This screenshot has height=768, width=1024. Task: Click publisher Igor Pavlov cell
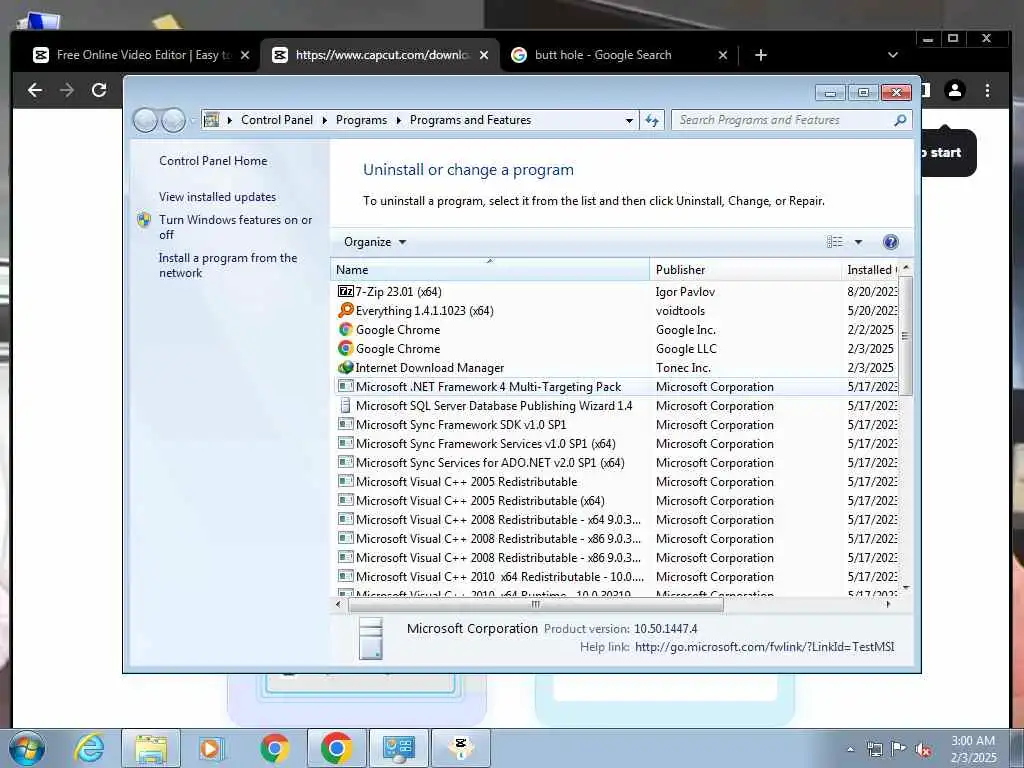[685, 292]
